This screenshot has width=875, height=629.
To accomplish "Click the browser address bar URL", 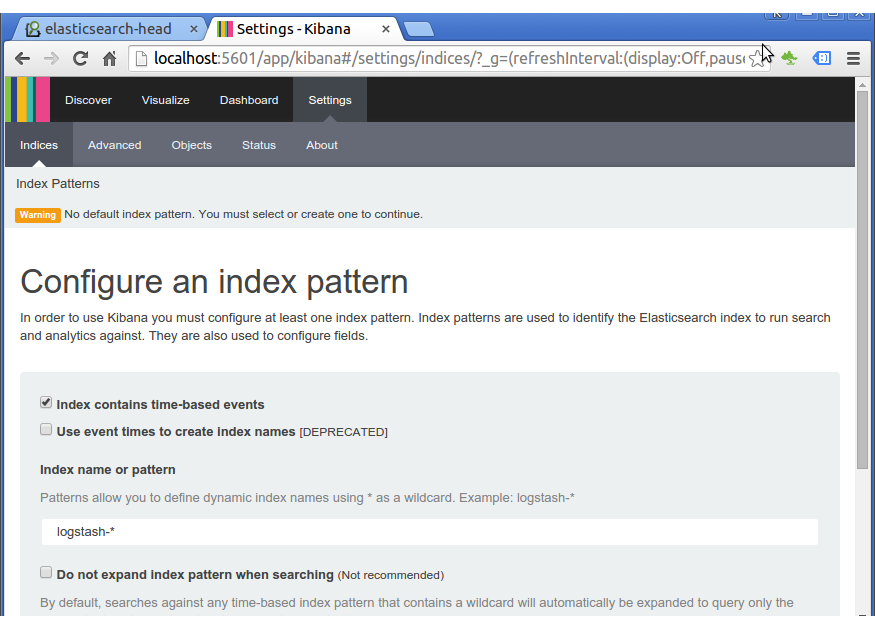I will pyautogui.click(x=449, y=59).
